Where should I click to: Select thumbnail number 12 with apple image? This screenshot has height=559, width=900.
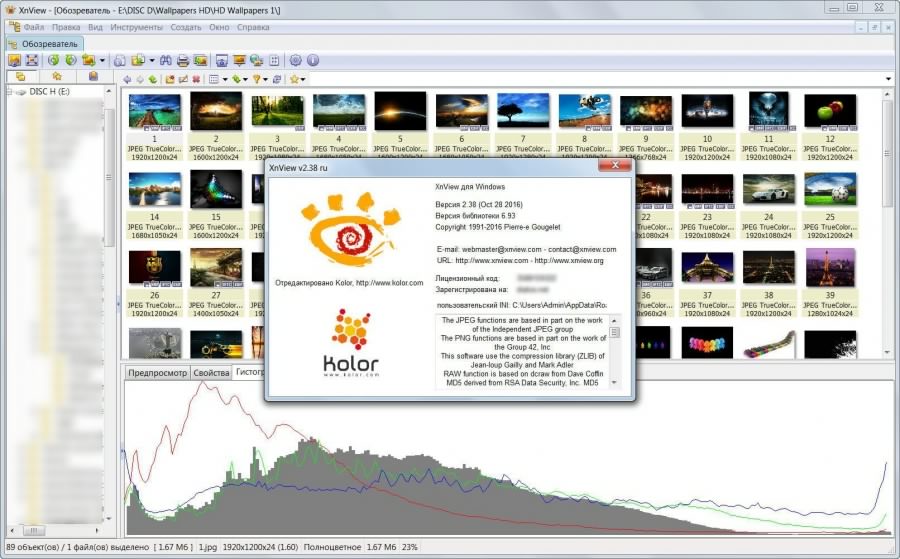click(830, 113)
